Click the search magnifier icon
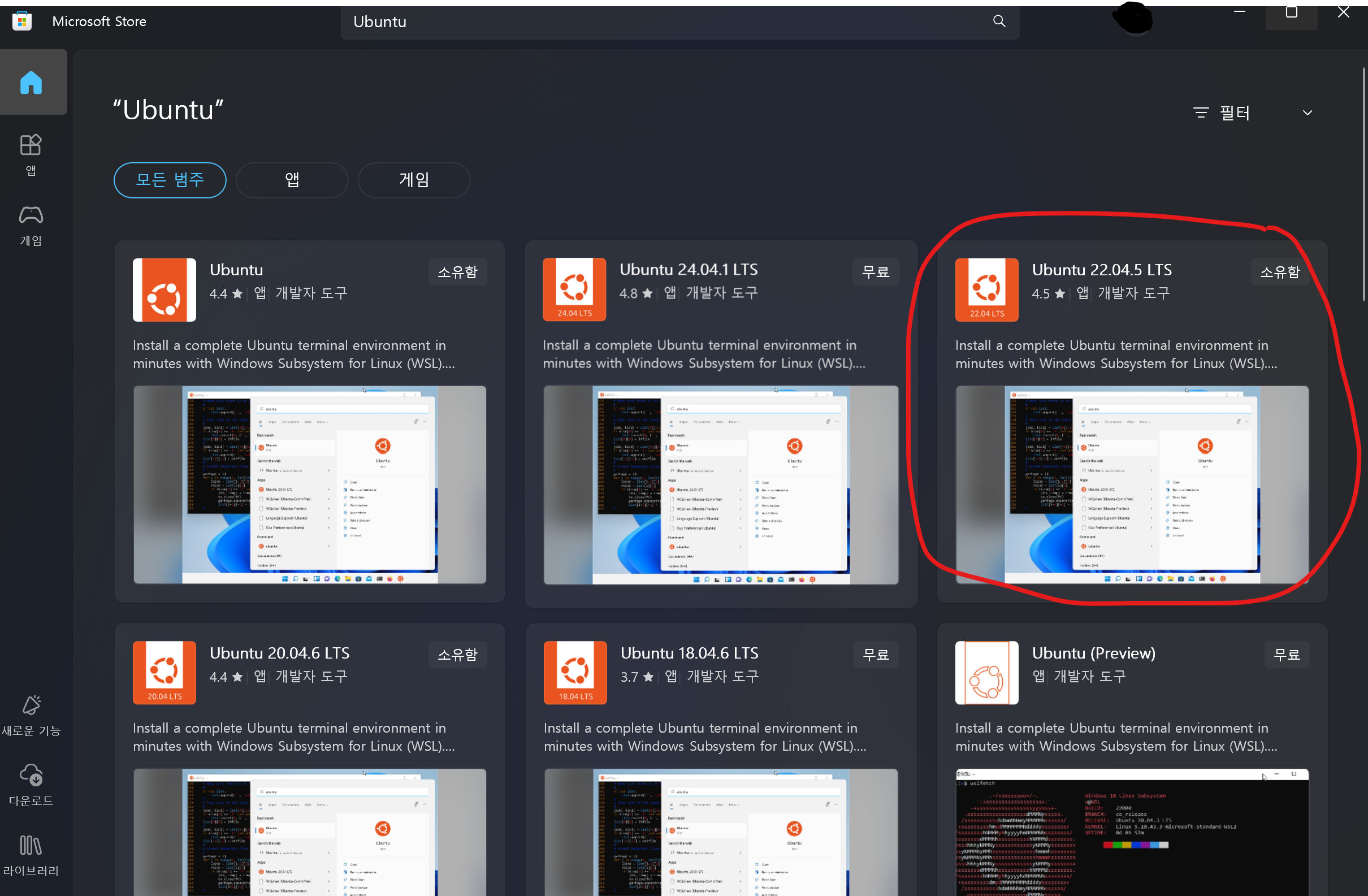 coord(999,21)
